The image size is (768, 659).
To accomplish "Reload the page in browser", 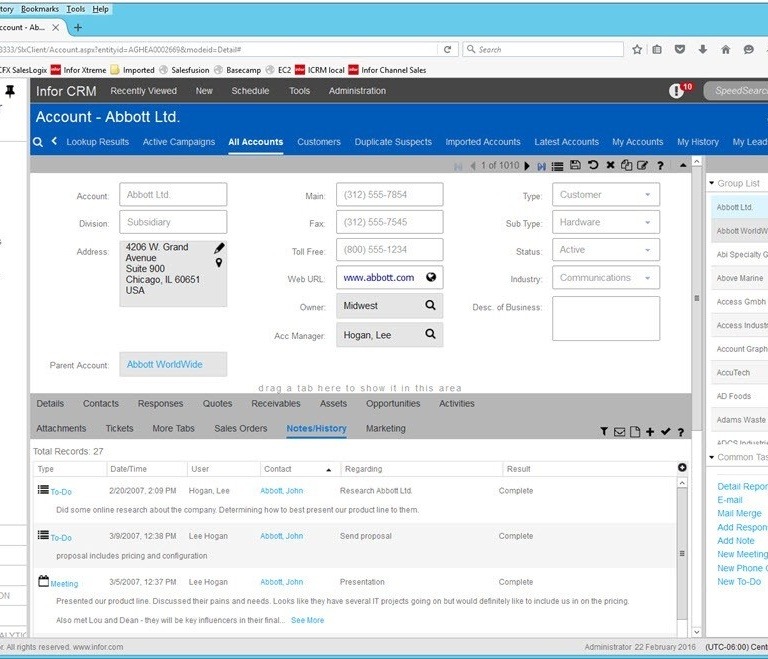I will point(447,49).
